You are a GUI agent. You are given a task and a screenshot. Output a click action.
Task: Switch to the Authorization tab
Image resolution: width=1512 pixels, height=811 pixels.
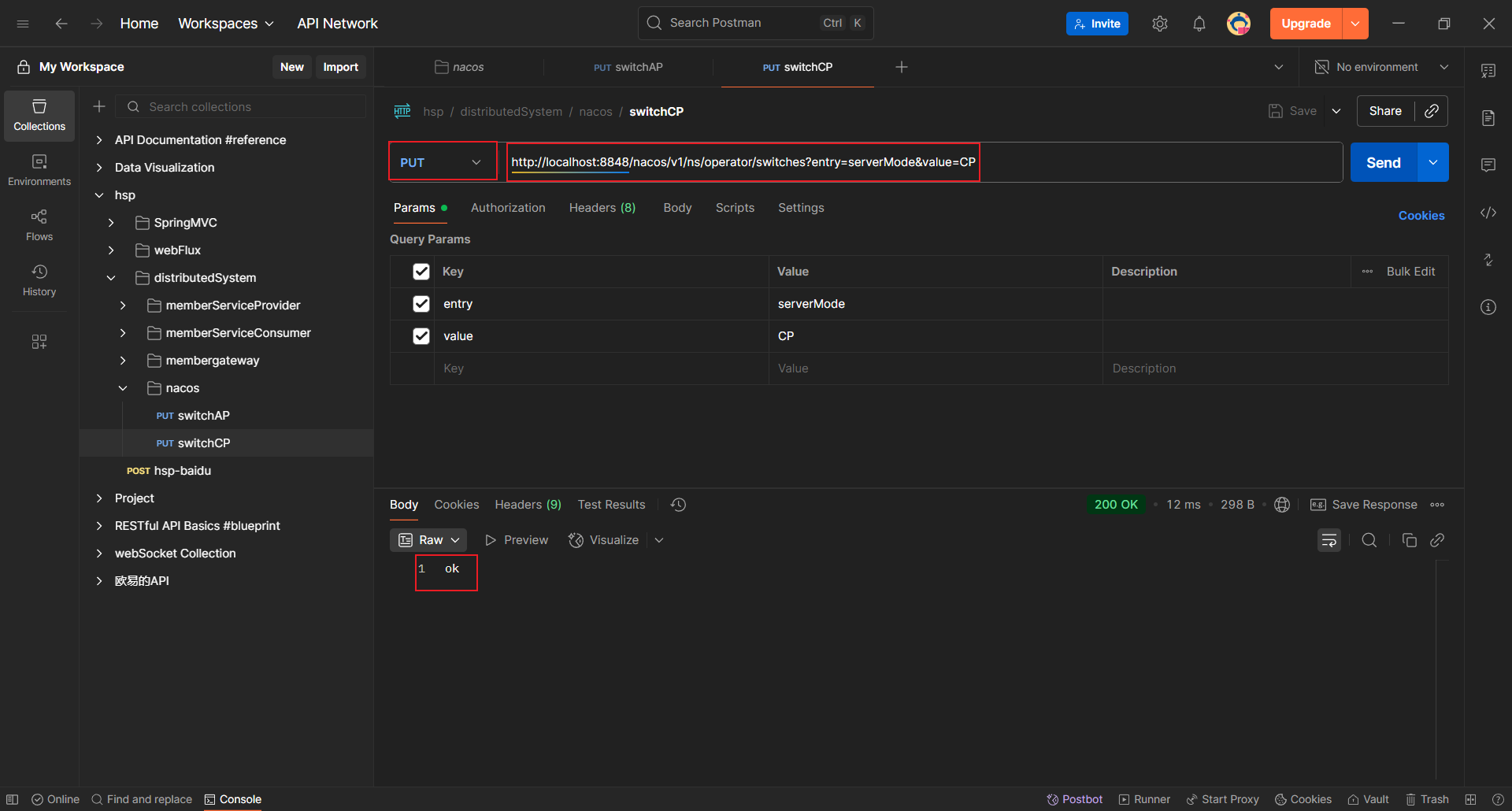(x=507, y=208)
